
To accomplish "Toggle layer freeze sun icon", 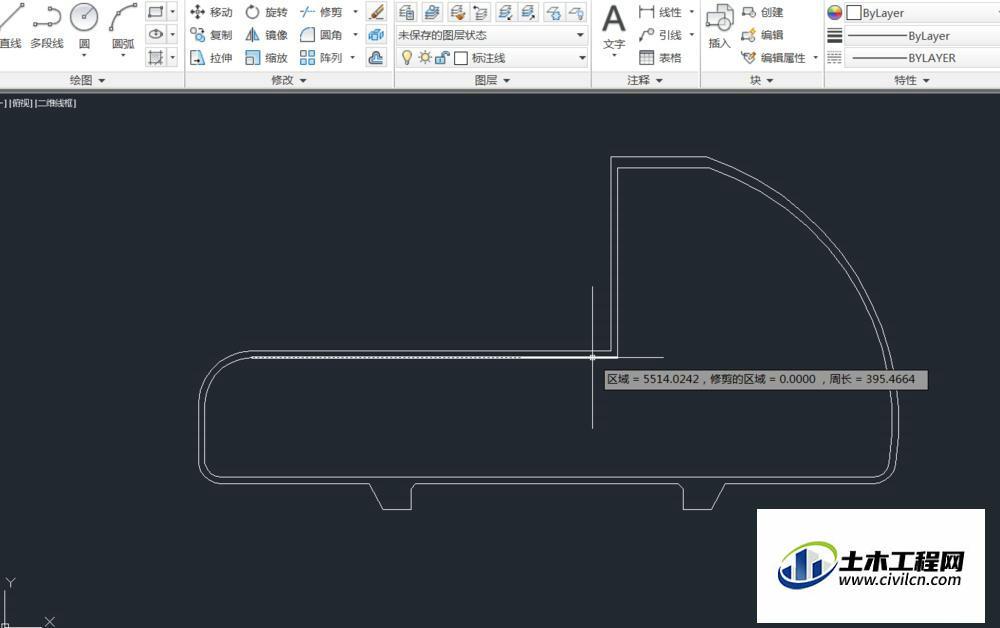I will coord(425,58).
